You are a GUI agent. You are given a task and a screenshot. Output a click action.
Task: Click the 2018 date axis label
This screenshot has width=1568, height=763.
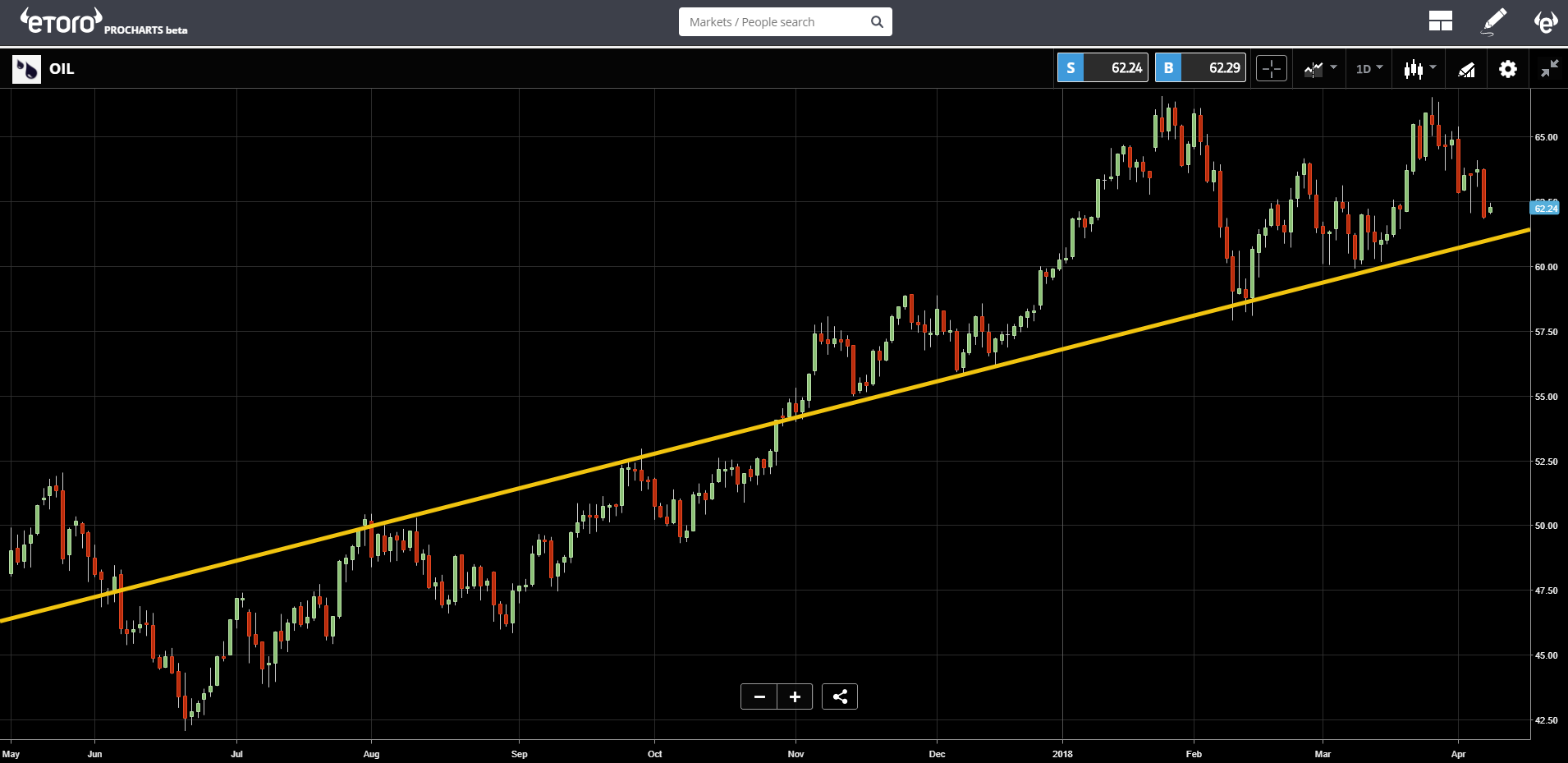1062,754
